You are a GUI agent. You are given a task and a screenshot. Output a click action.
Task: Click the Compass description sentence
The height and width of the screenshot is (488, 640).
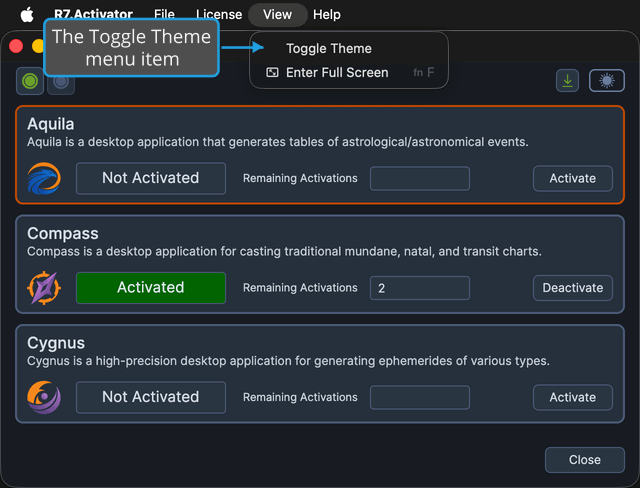(284, 251)
